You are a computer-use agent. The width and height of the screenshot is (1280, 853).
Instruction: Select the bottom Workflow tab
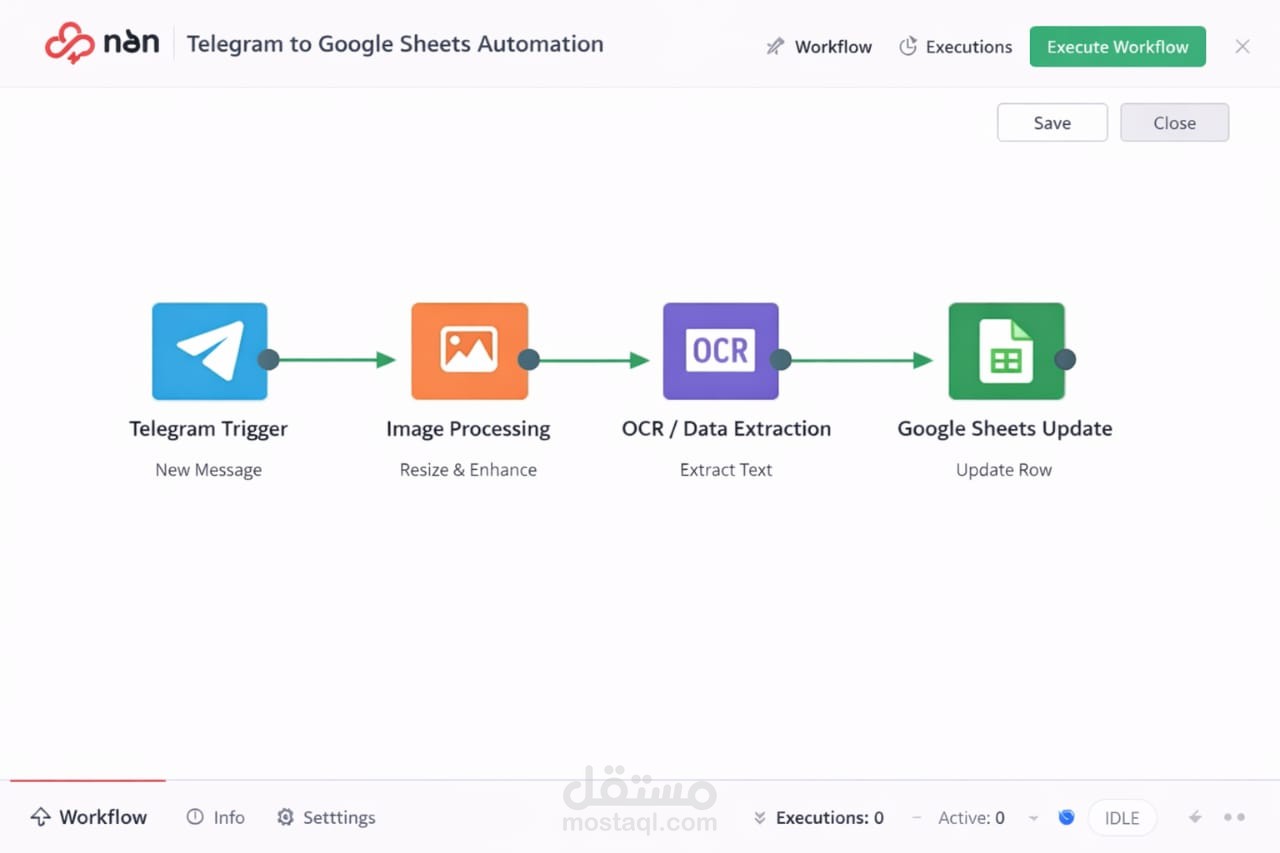(x=88, y=817)
